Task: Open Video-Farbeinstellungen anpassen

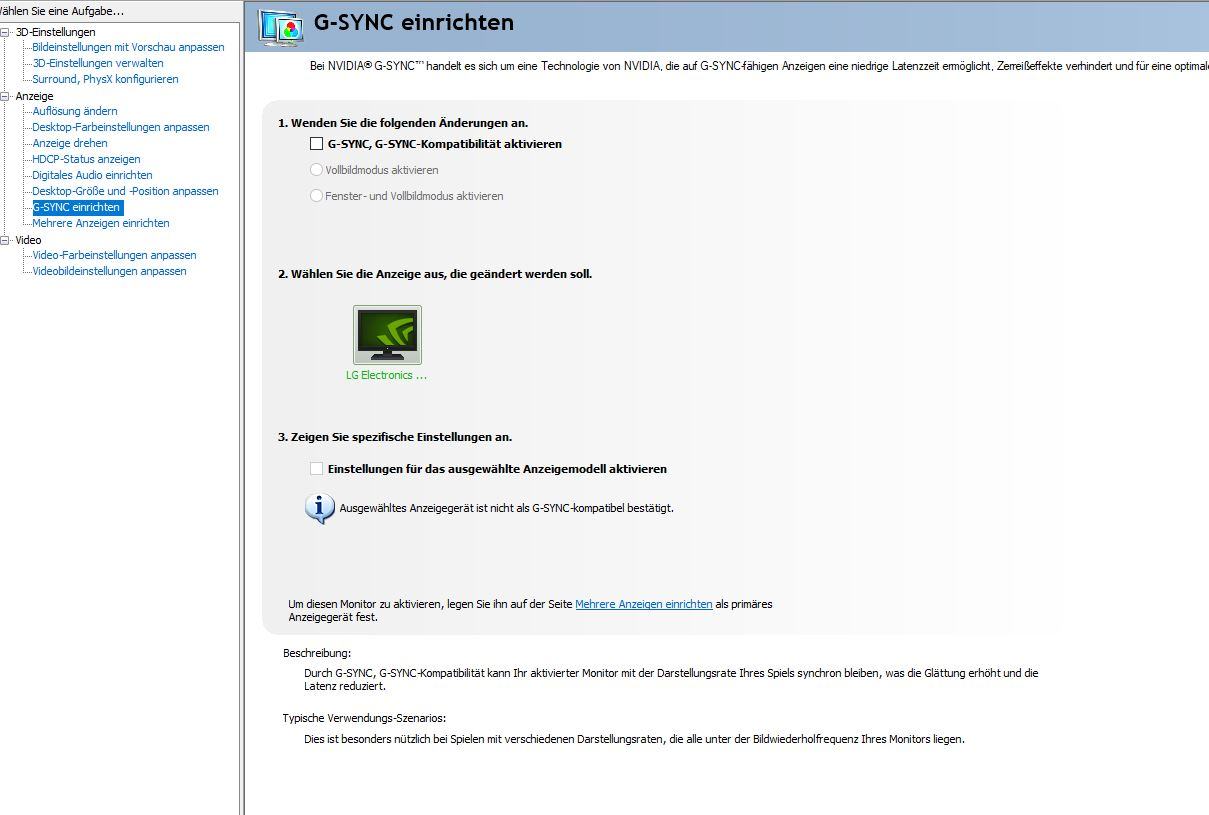Action: 114,255
